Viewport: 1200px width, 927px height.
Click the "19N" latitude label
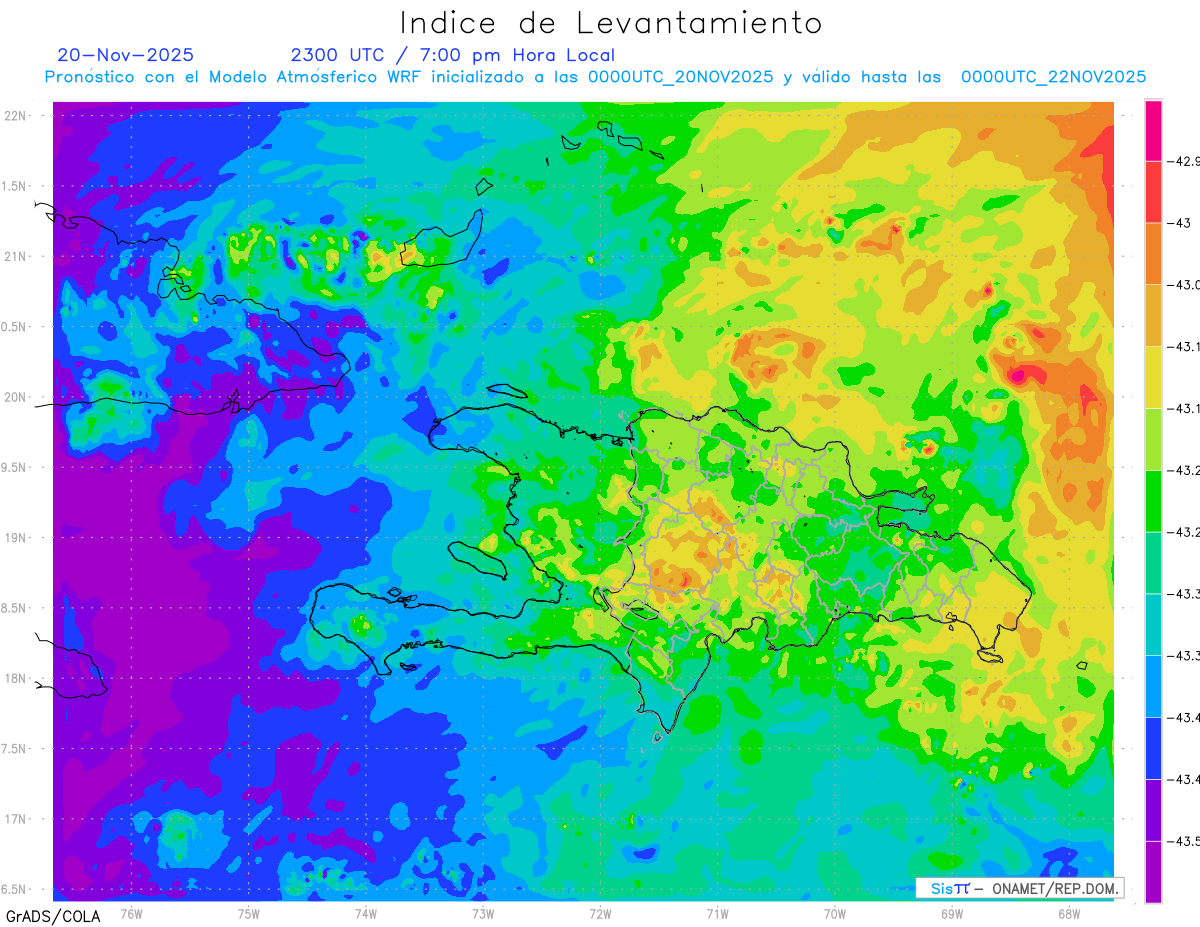[x=16, y=538]
